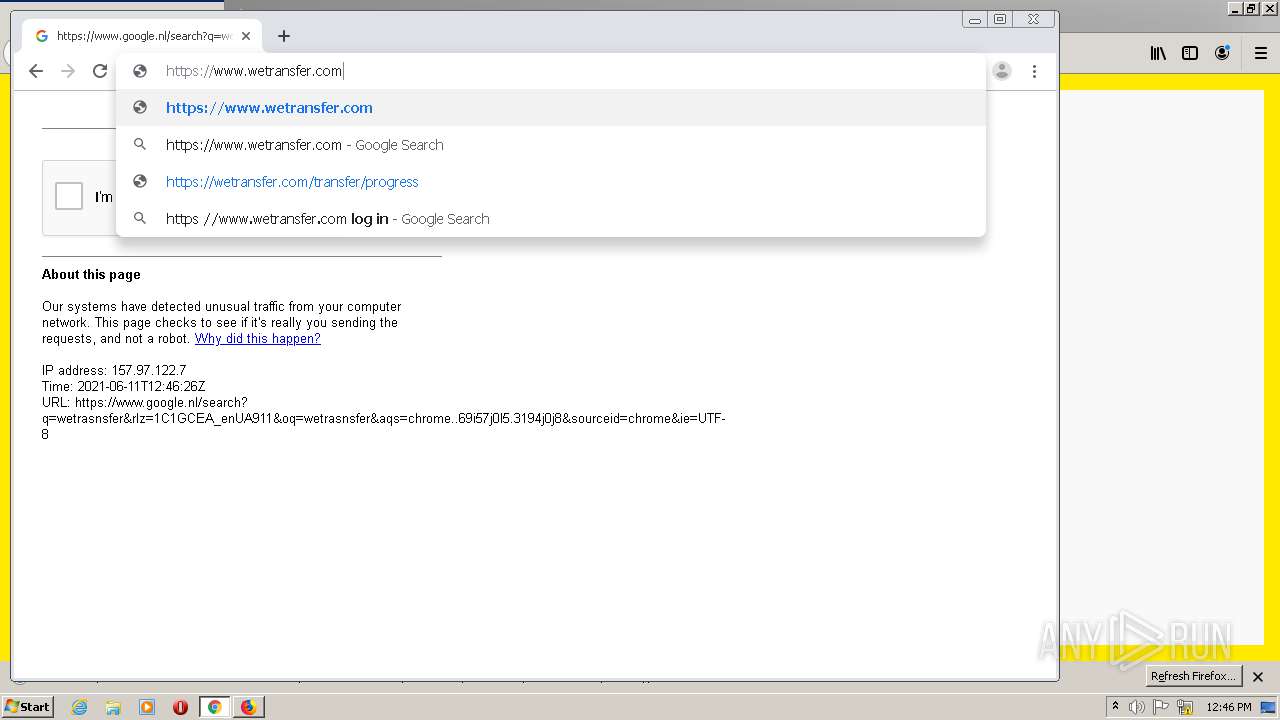1280x720 pixels.
Task: Select the 'About this page' heading
Action: (x=91, y=275)
